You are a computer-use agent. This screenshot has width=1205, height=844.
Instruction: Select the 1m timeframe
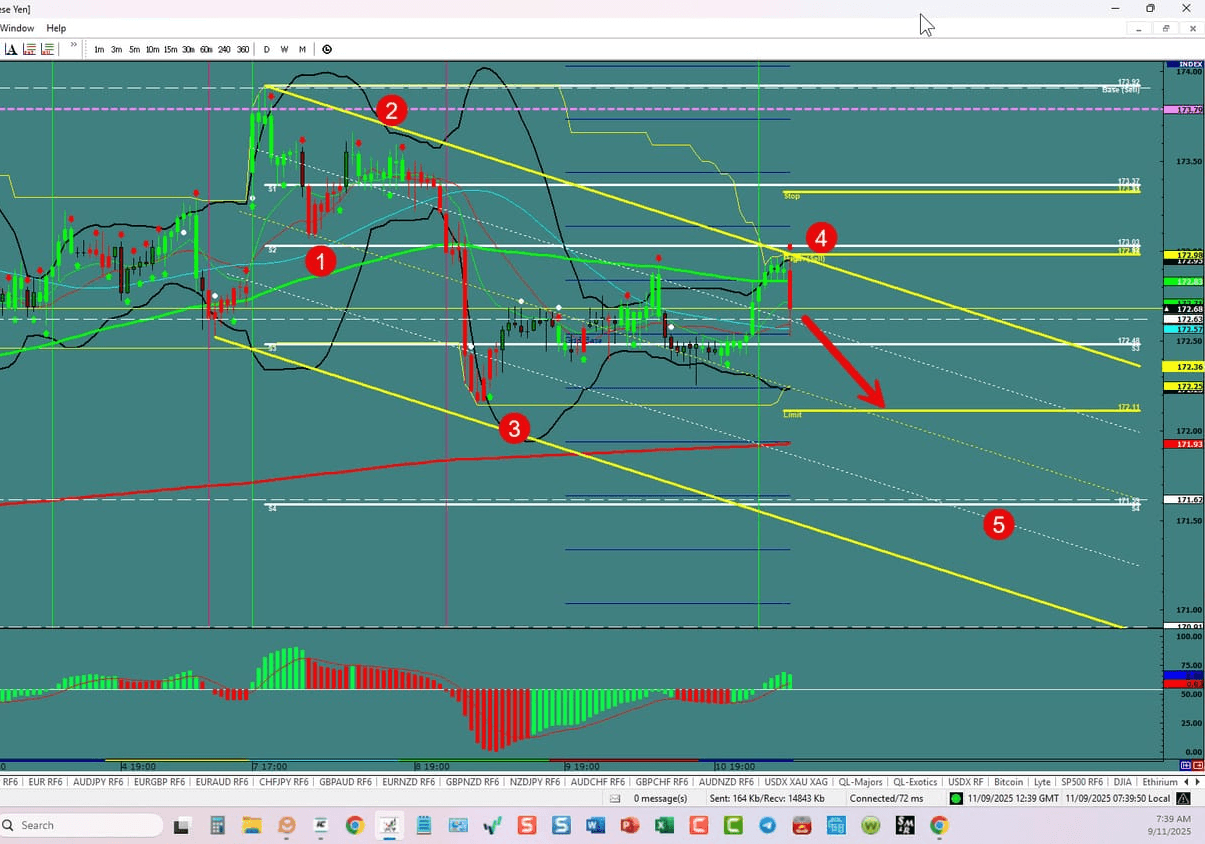pos(98,49)
